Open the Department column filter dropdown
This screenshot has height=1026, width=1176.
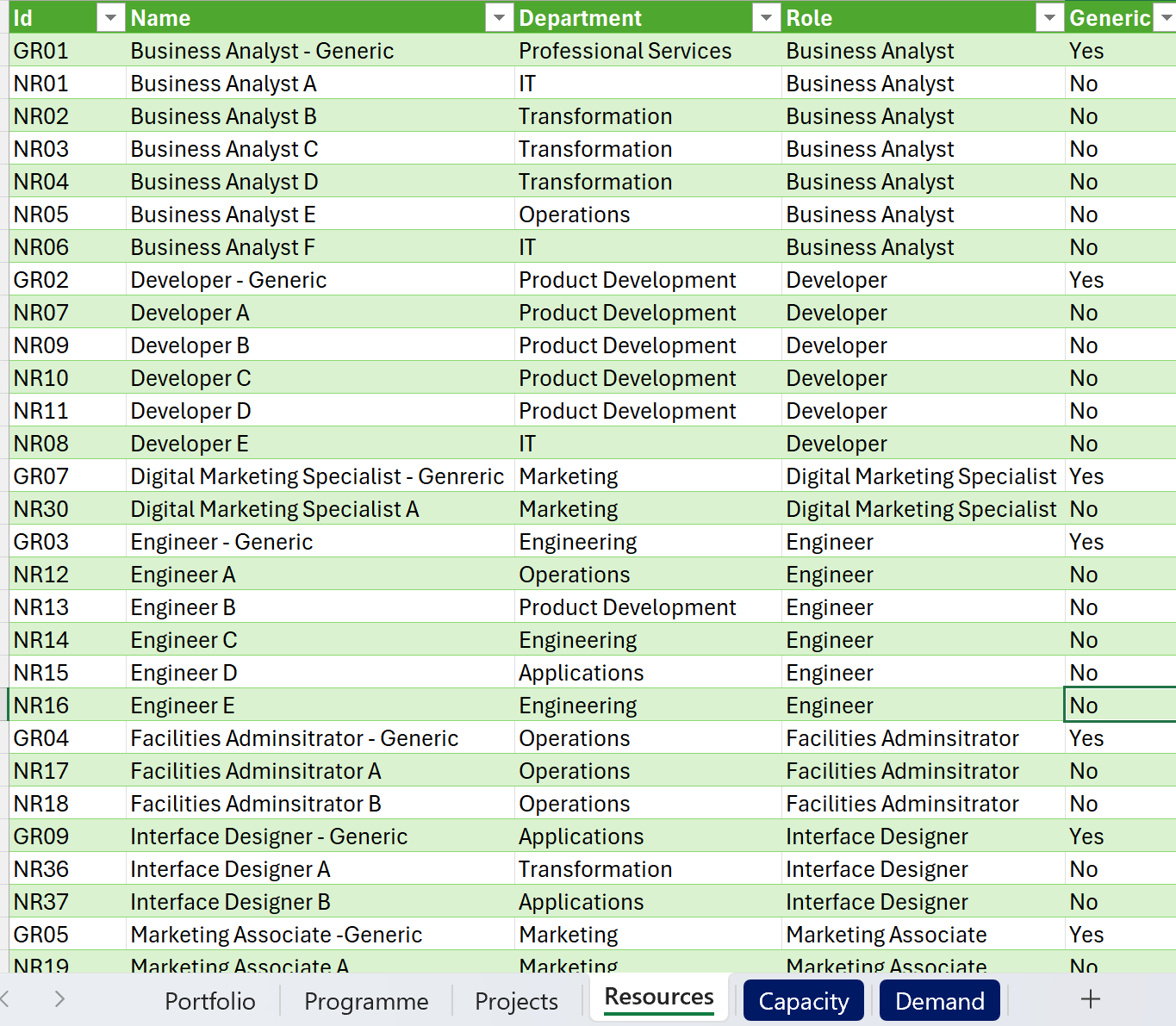click(766, 17)
